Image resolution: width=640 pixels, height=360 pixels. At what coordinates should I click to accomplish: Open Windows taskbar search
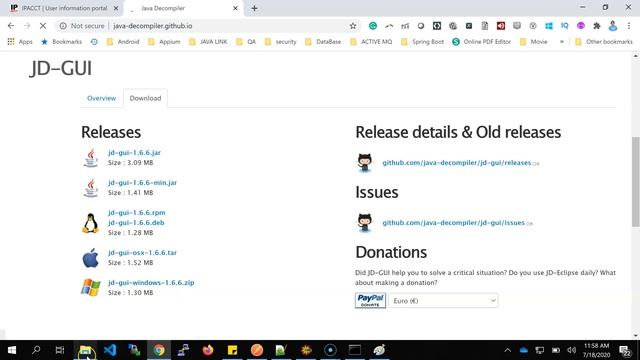point(36,350)
